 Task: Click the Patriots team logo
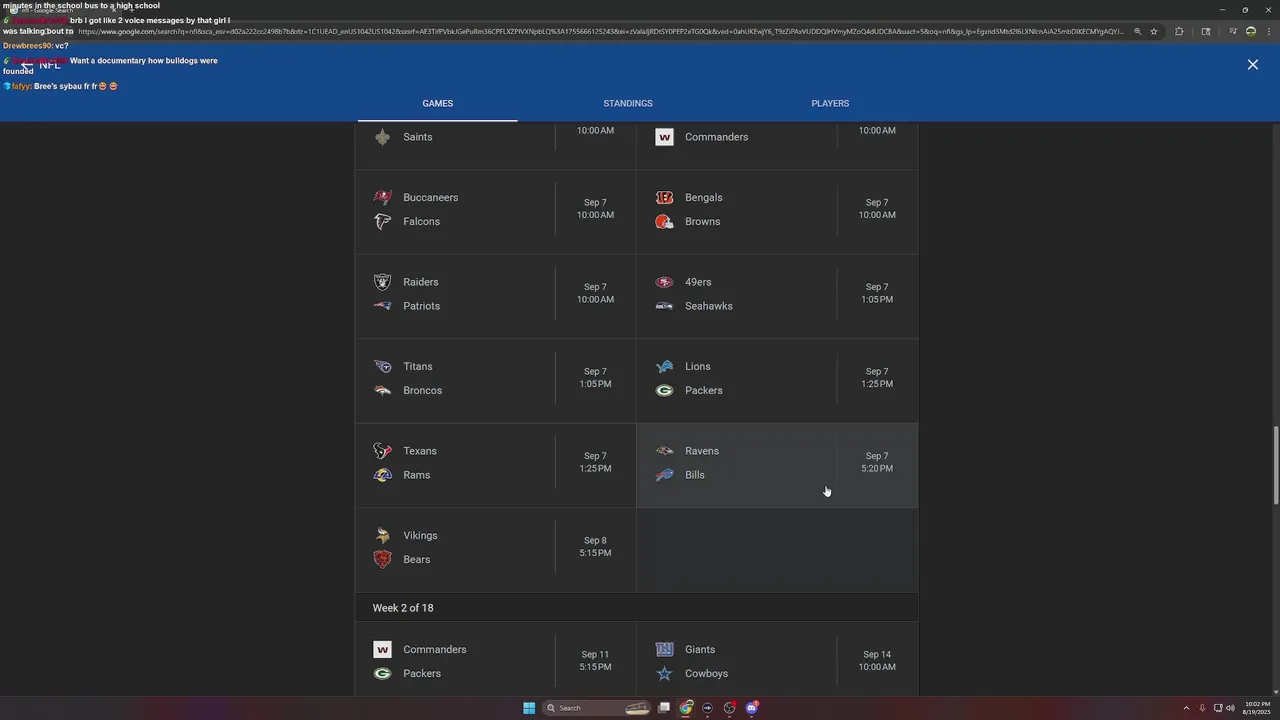(382, 306)
